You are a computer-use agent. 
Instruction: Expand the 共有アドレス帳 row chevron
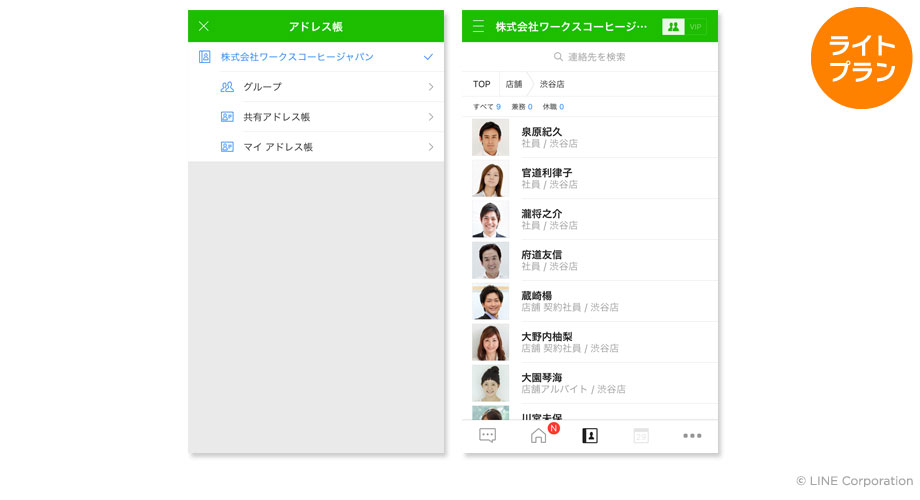(x=430, y=117)
